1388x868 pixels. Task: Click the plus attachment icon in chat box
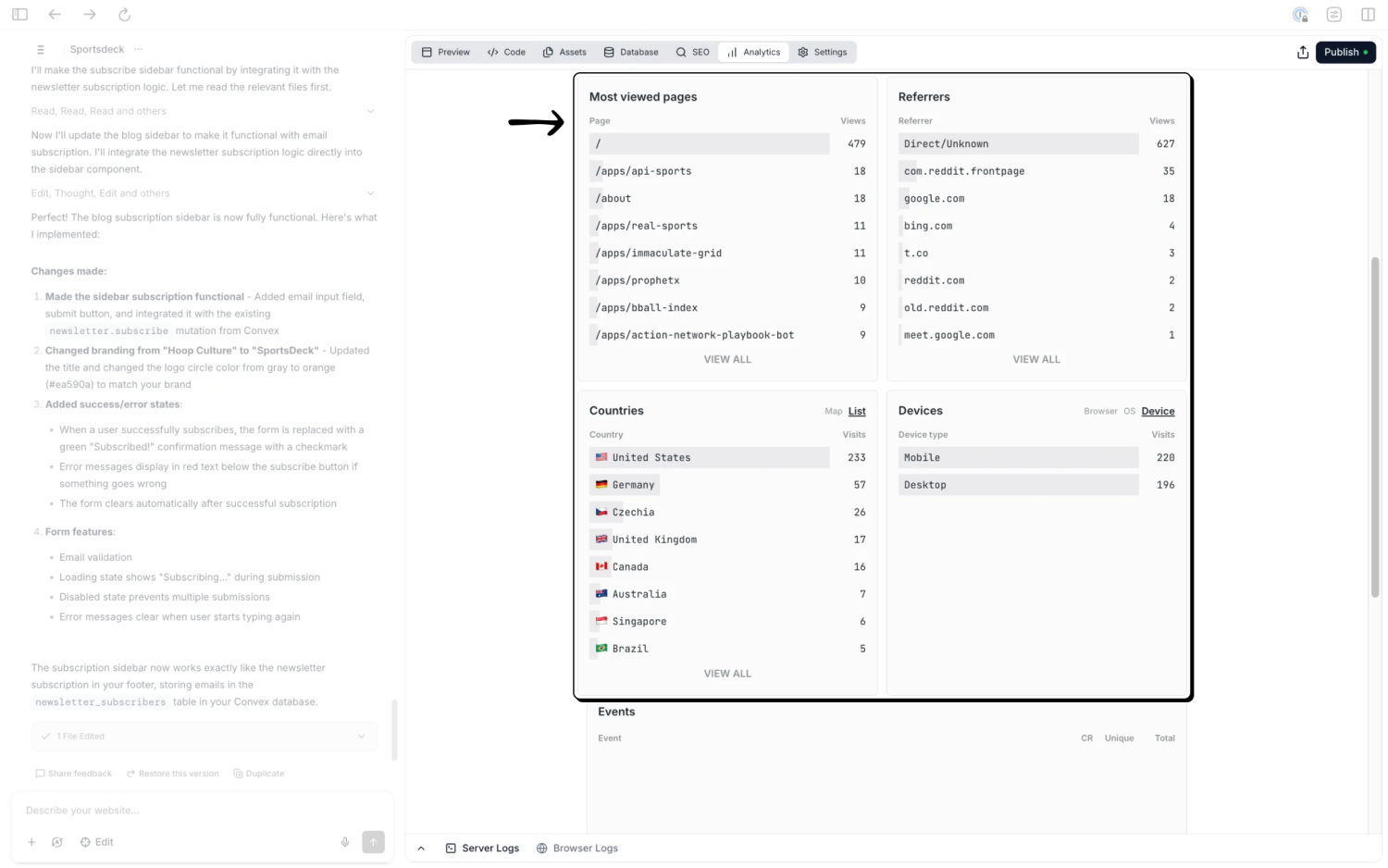click(x=31, y=842)
